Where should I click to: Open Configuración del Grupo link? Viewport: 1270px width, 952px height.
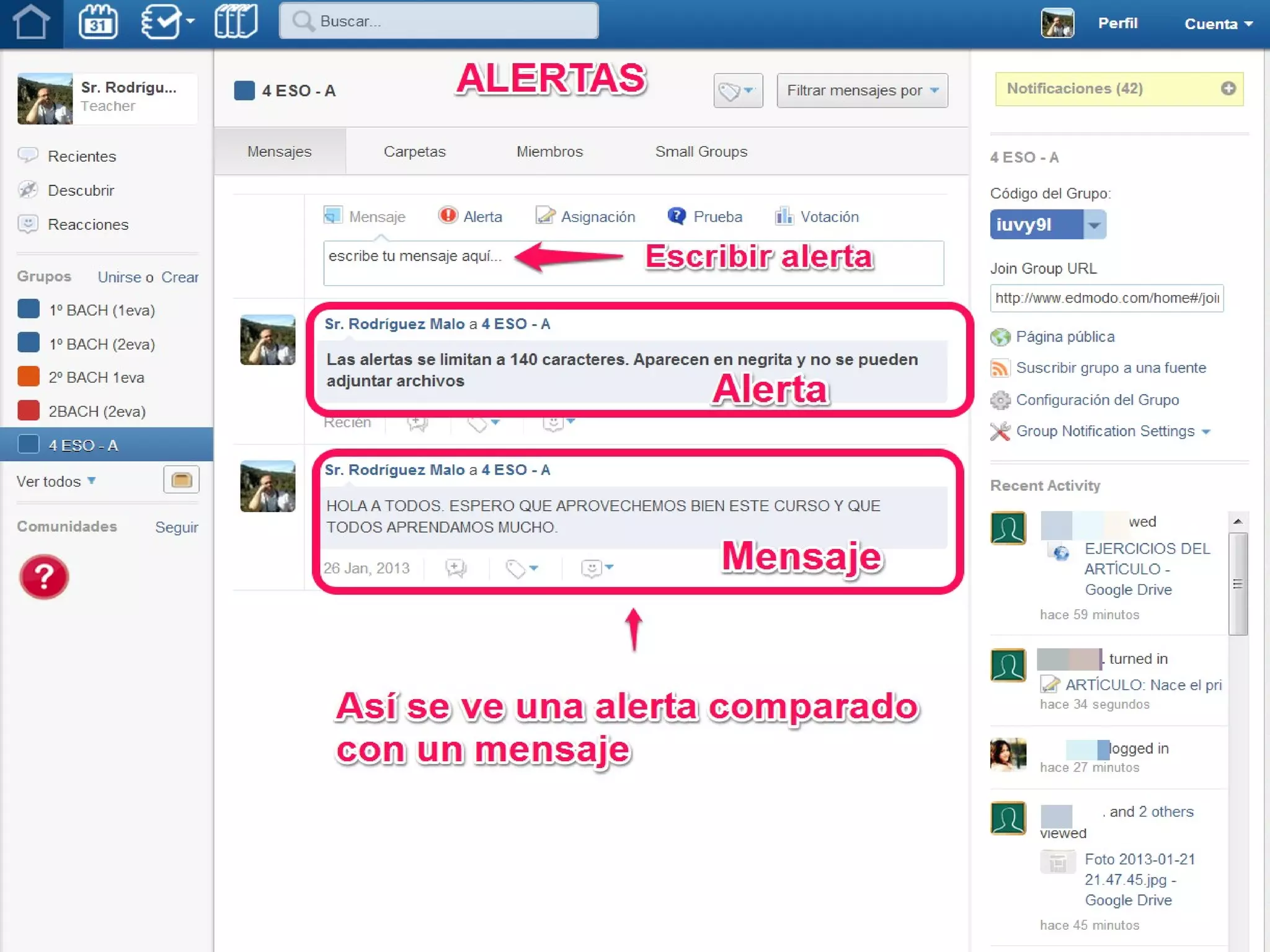pyautogui.click(x=1097, y=400)
